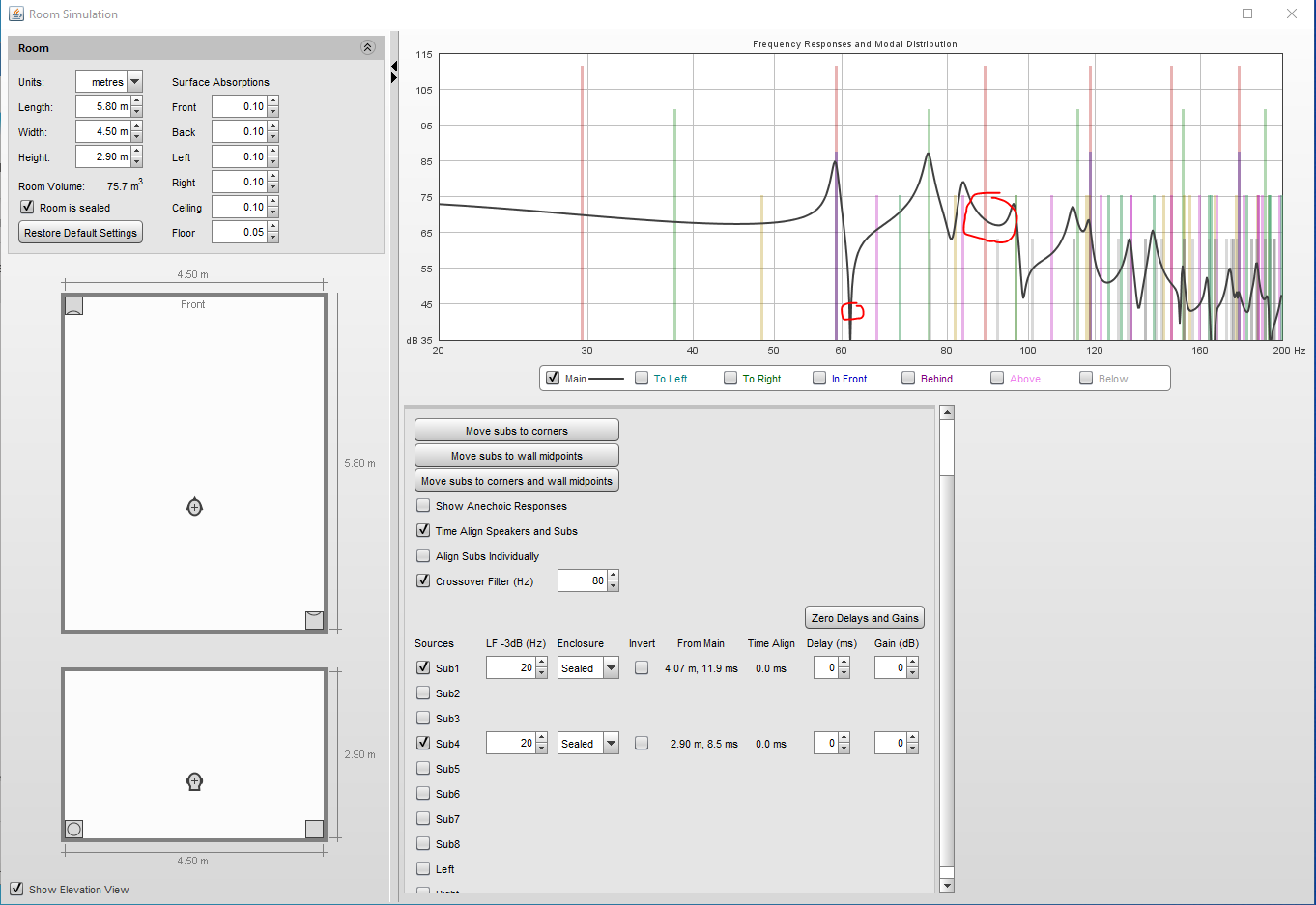Enable To Left response checkbox
Image resolution: width=1316 pixels, height=905 pixels.
point(642,378)
